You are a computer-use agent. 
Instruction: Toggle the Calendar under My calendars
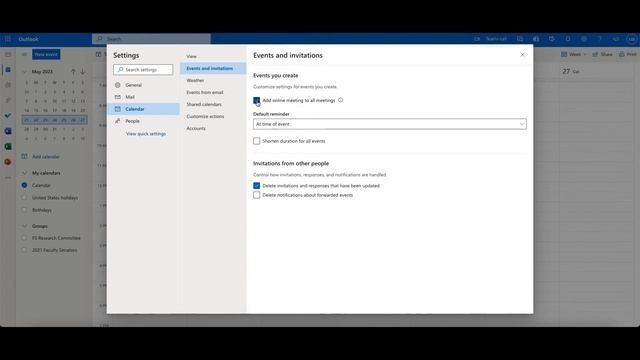pyautogui.click(x=24, y=185)
